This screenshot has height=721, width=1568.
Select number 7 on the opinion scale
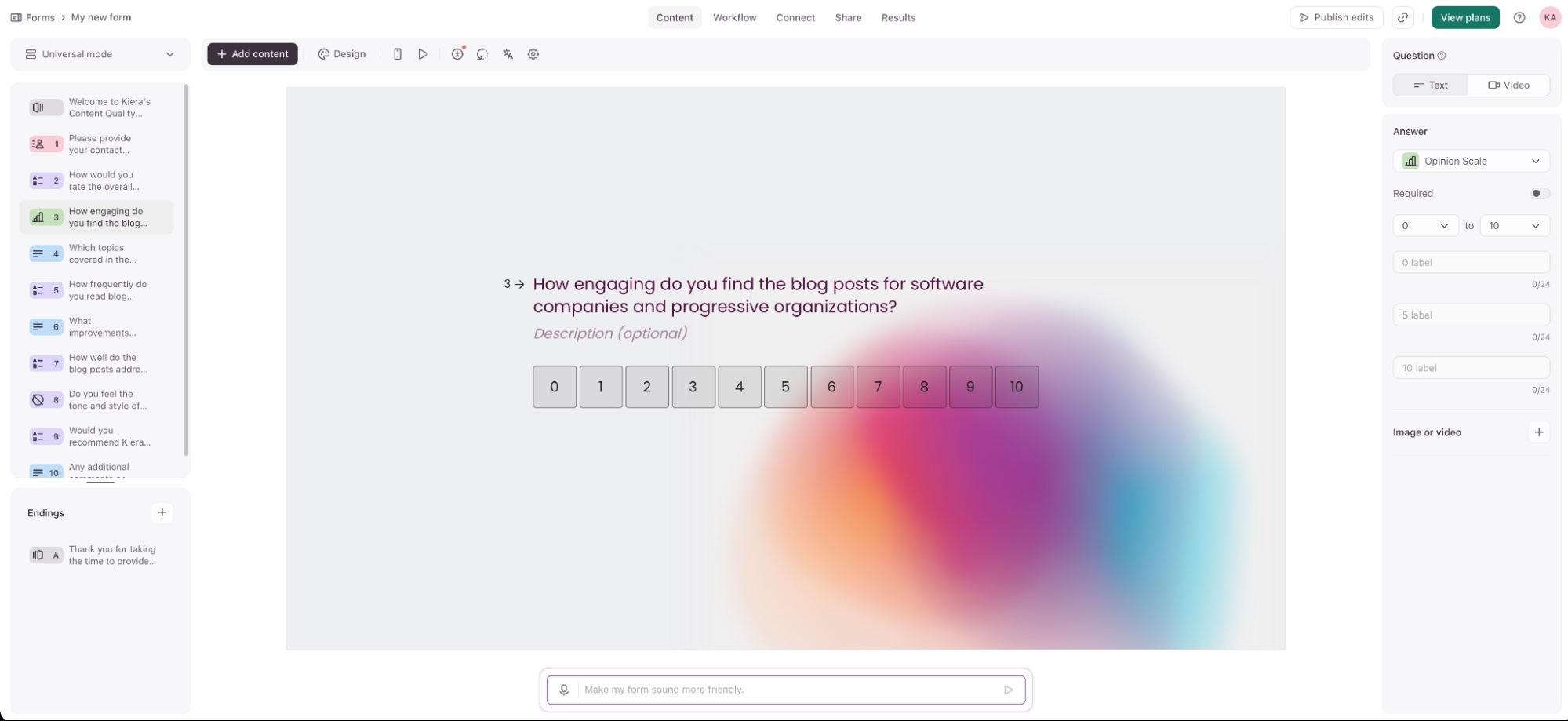pyautogui.click(x=878, y=387)
